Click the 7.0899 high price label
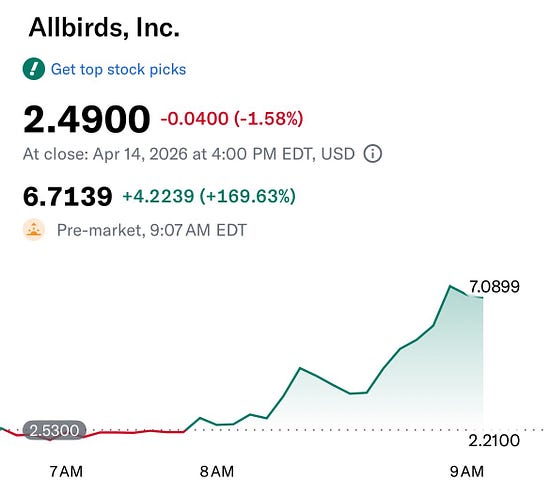550x482 pixels. (x=494, y=287)
